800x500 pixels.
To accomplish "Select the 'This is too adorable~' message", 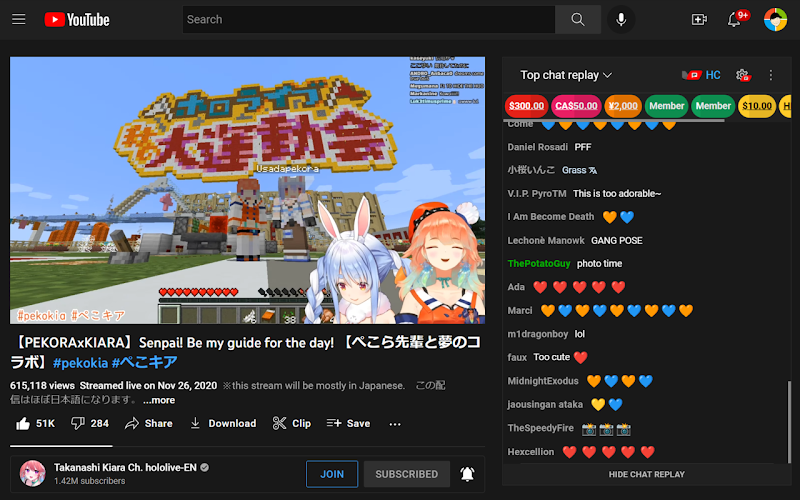I will (x=617, y=193).
